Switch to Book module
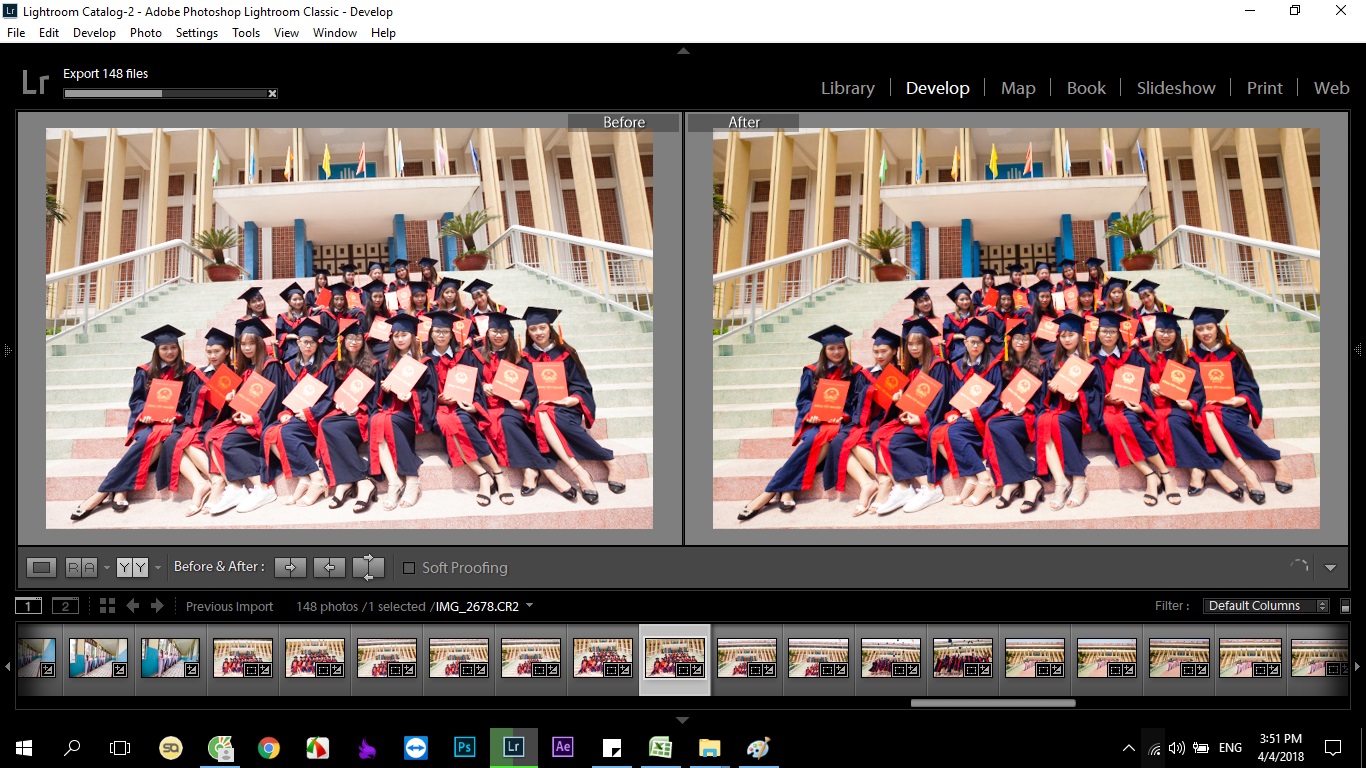1366x768 pixels. 1086,88
